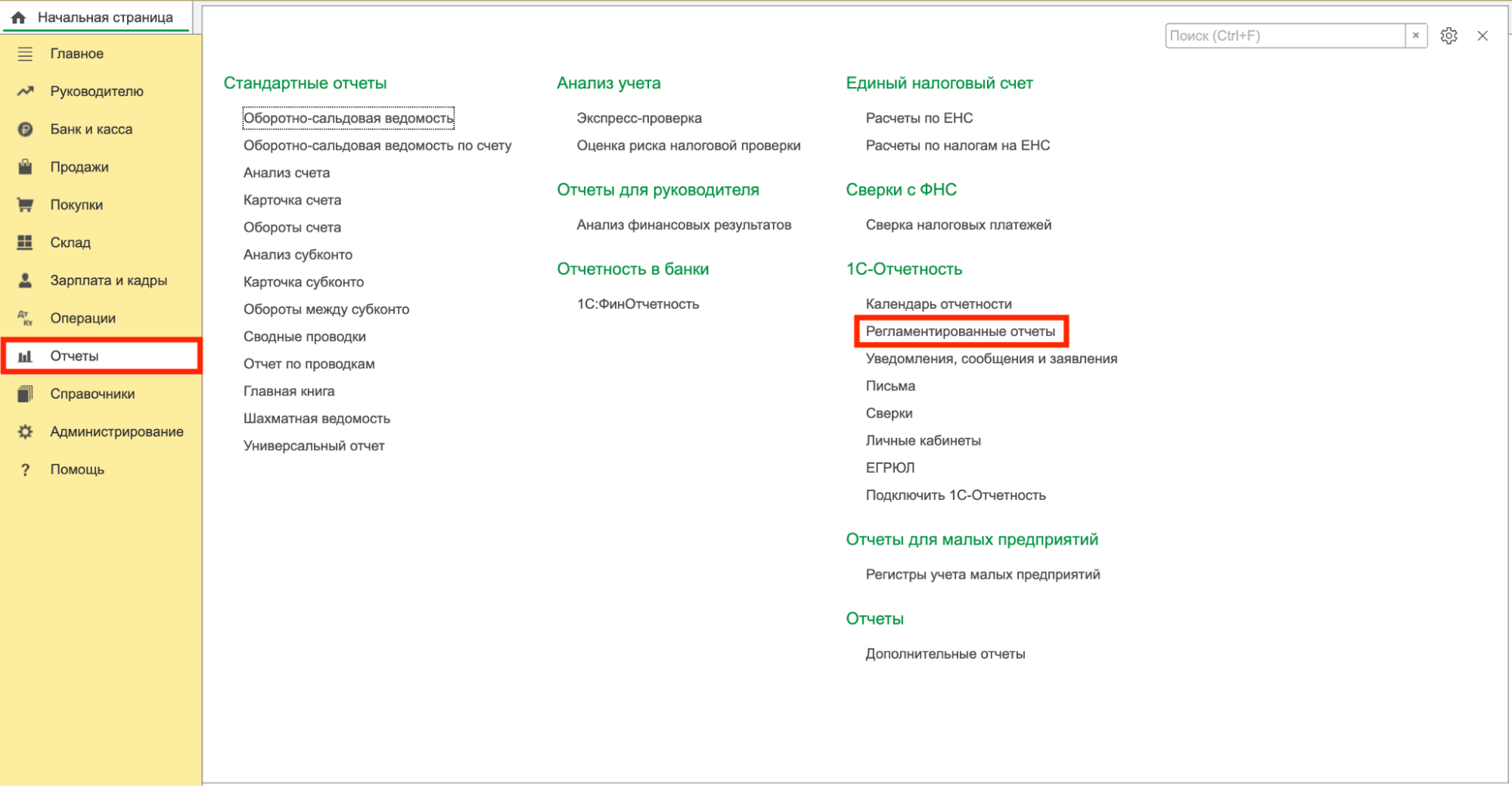Click the Банк и касса coin icon

tap(25, 129)
